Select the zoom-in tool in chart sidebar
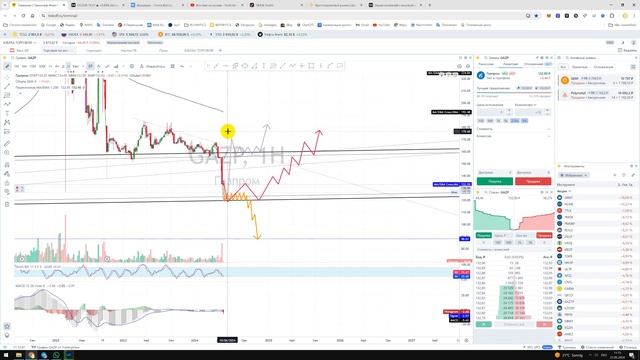Image resolution: width=640 pixels, height=360 pixels. 7,153
